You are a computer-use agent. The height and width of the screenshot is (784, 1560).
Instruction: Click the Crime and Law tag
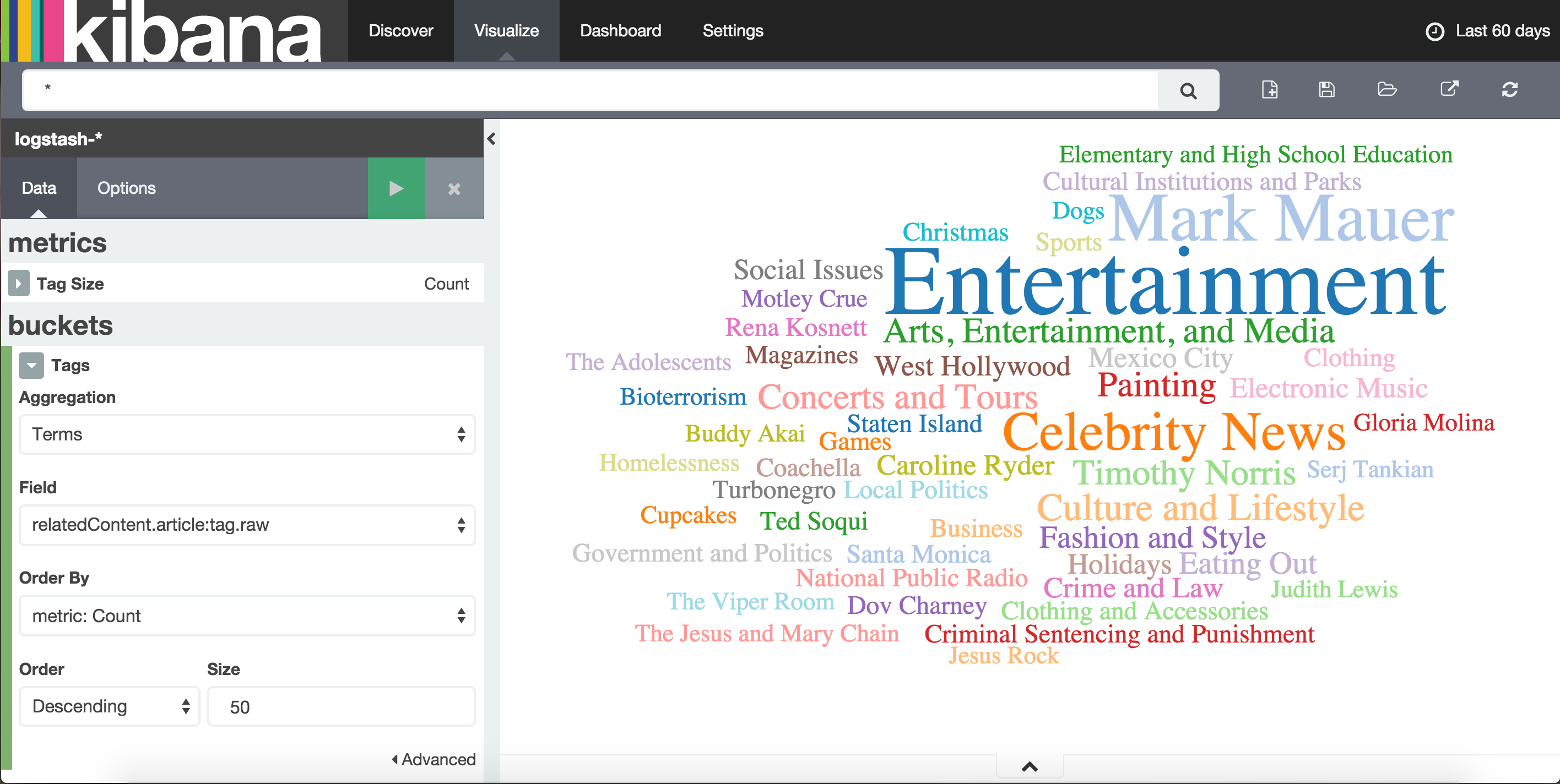coord(1133,589)
